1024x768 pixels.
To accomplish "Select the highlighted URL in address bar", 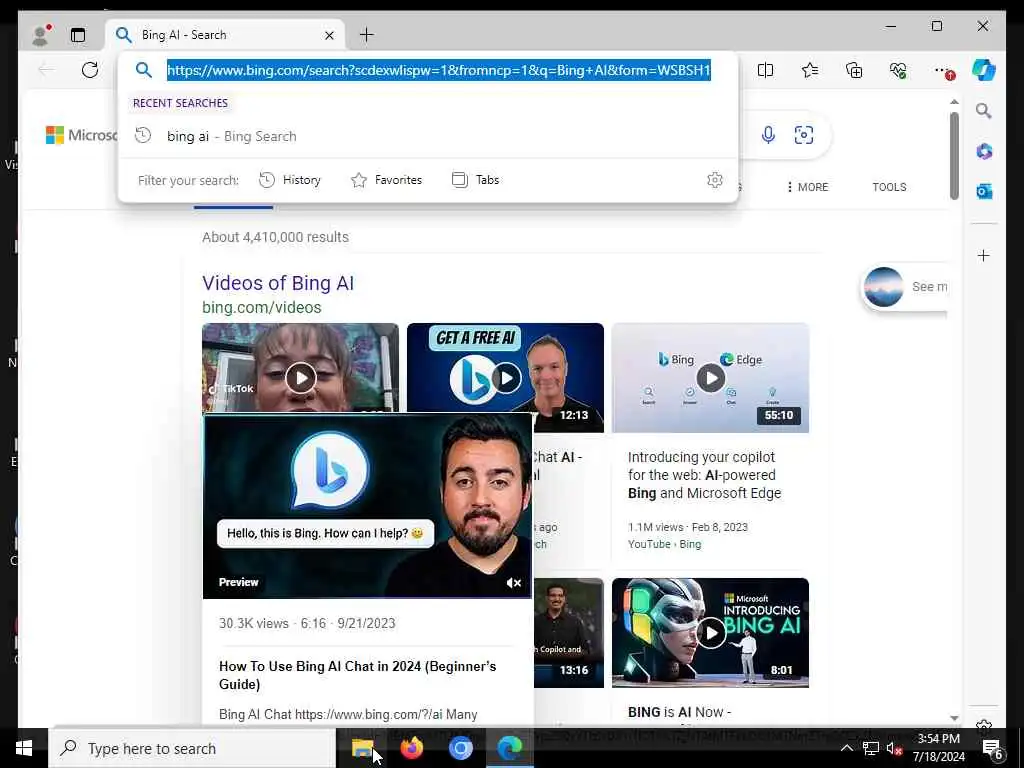I will coord(438,70).
